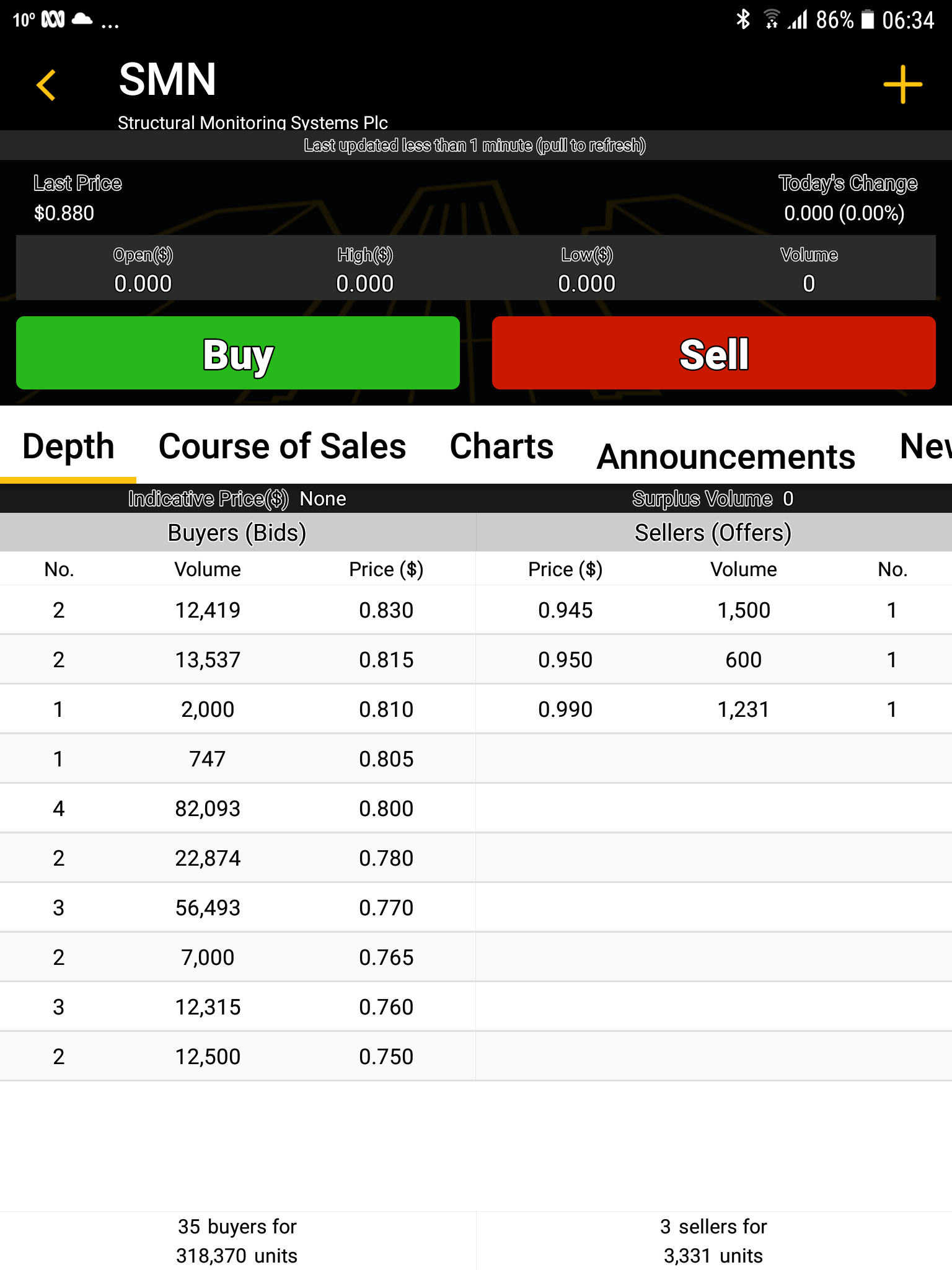Image resolution: width=952 pixels, height=1270 pixels.
Task: Tap the Indicative Price None label
Action: point(237,499)
